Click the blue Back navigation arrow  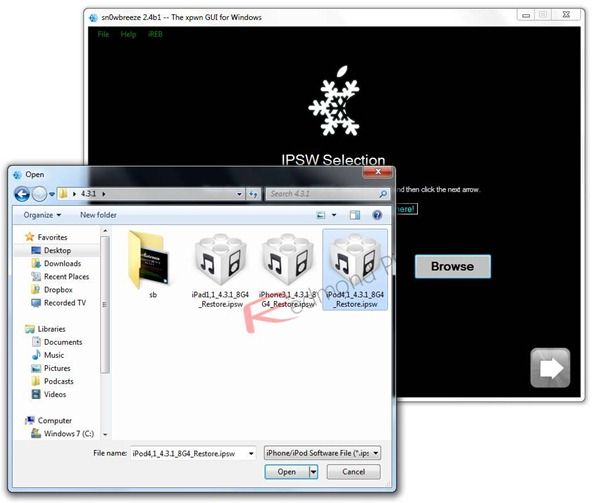(22, 194)
